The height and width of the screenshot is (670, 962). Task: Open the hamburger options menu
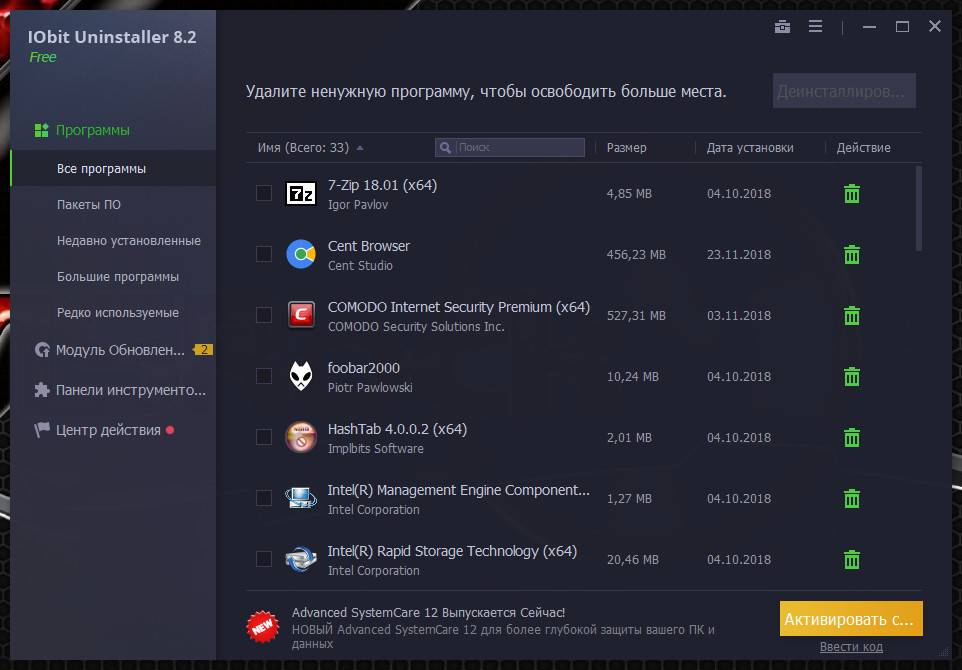pos(815,26)
